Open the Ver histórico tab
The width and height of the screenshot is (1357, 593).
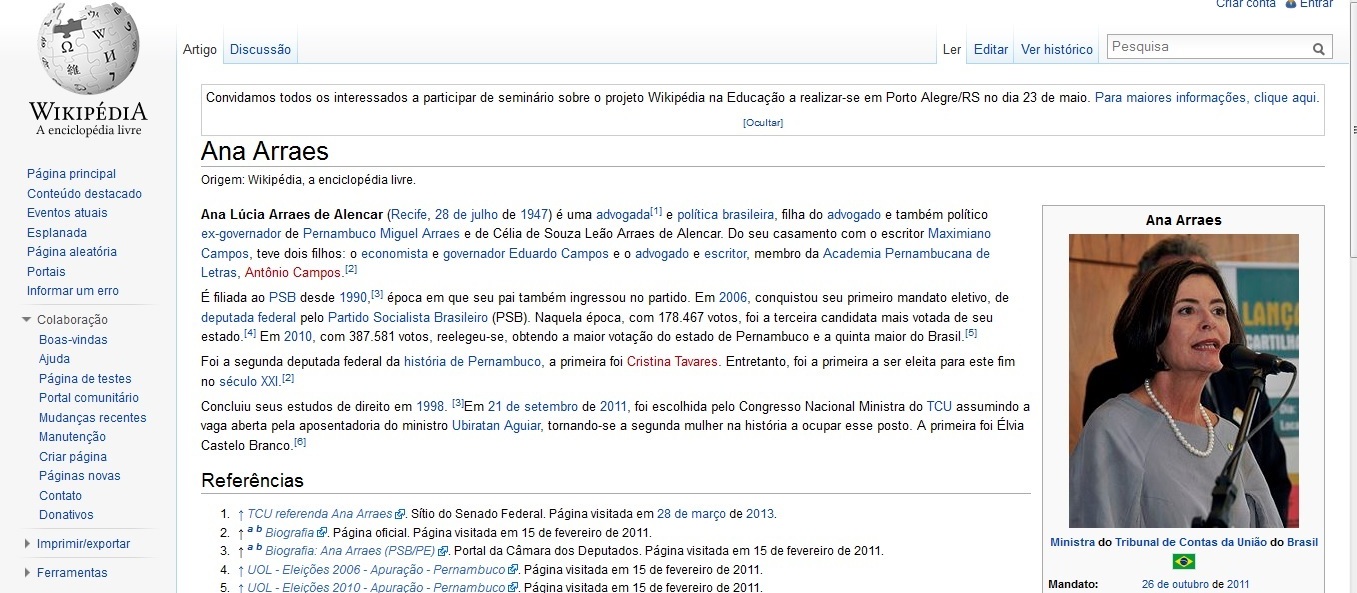[x=1057, y=49]
